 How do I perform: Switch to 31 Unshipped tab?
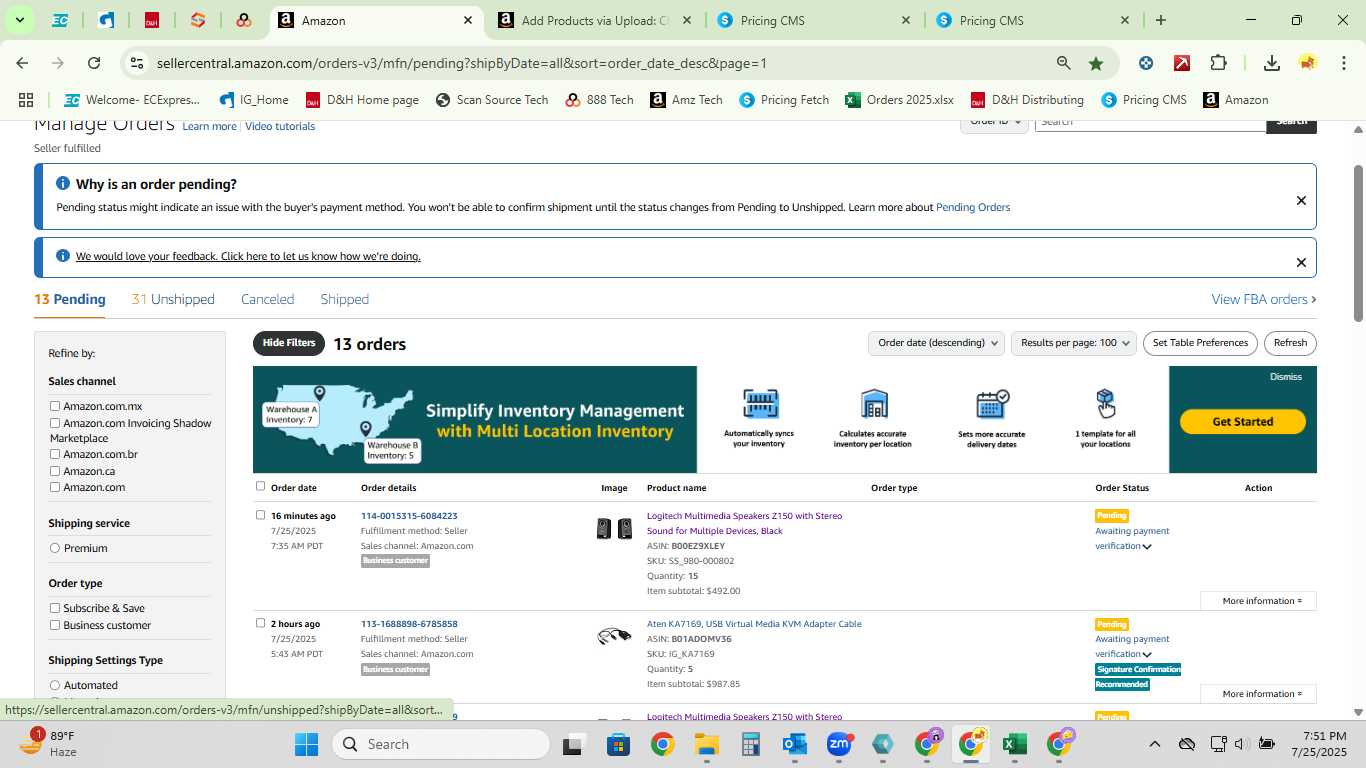(173, 299)
